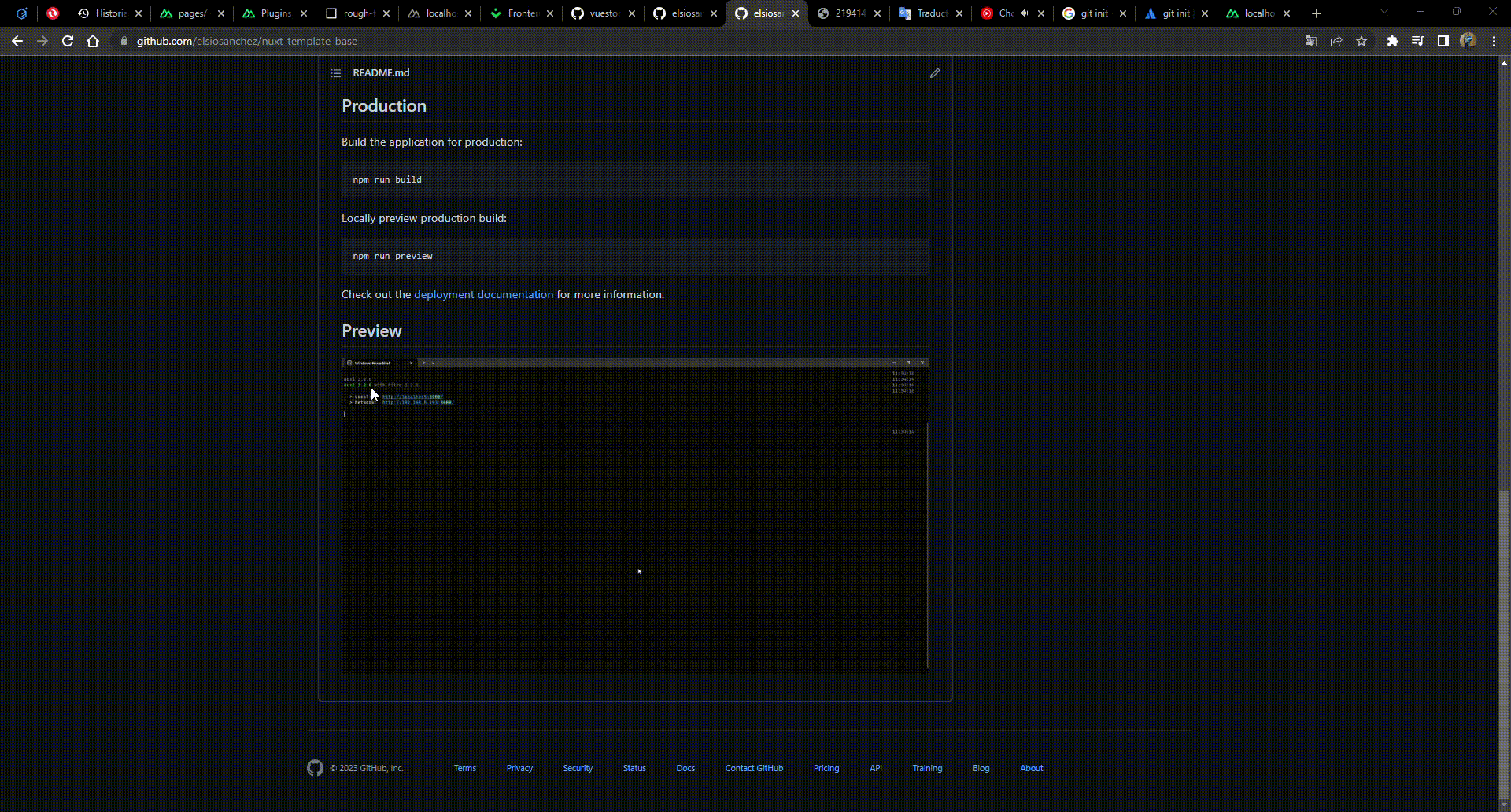Edit README.md using the pencil icon

(935, 72)
